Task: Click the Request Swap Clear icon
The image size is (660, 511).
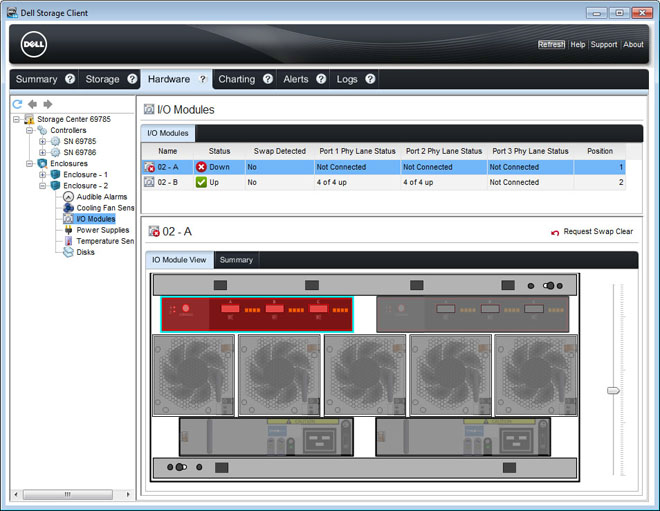Action: [x=555, y=232]
